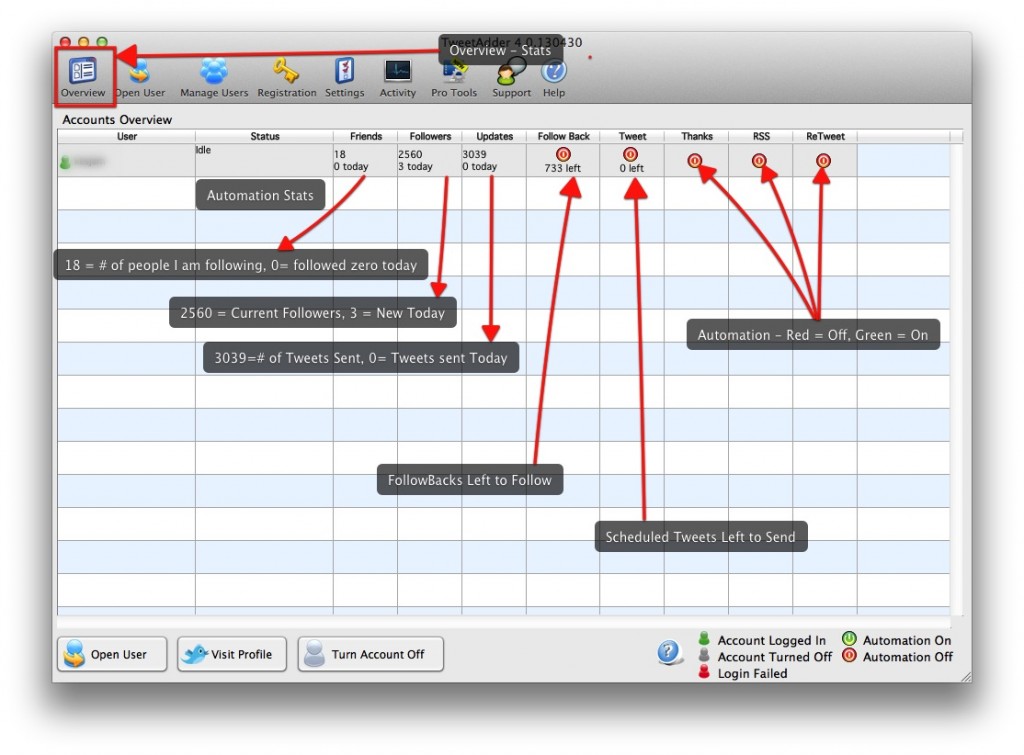The width and height of the screenshot is (1024, 755).
Task: Click the '2560' followers value
Action: 410,154
